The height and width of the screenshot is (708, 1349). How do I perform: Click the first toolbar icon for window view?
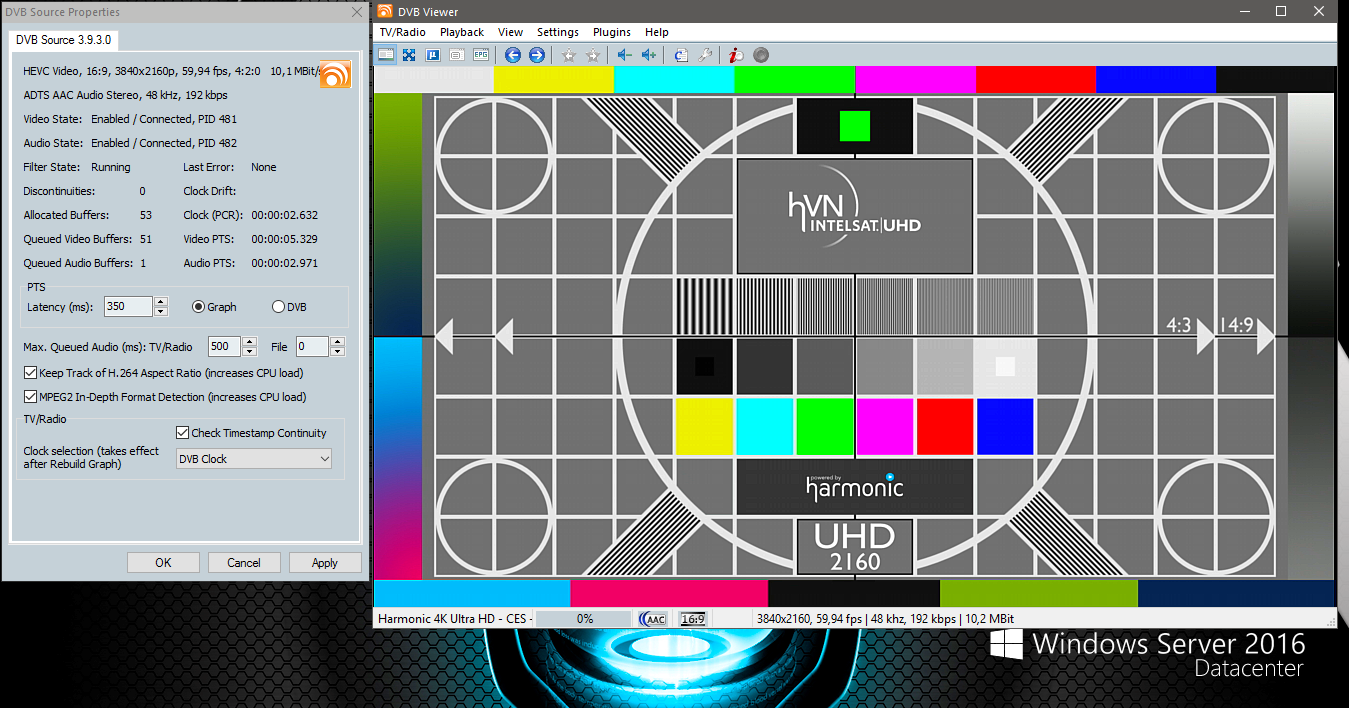coord(385,55)
